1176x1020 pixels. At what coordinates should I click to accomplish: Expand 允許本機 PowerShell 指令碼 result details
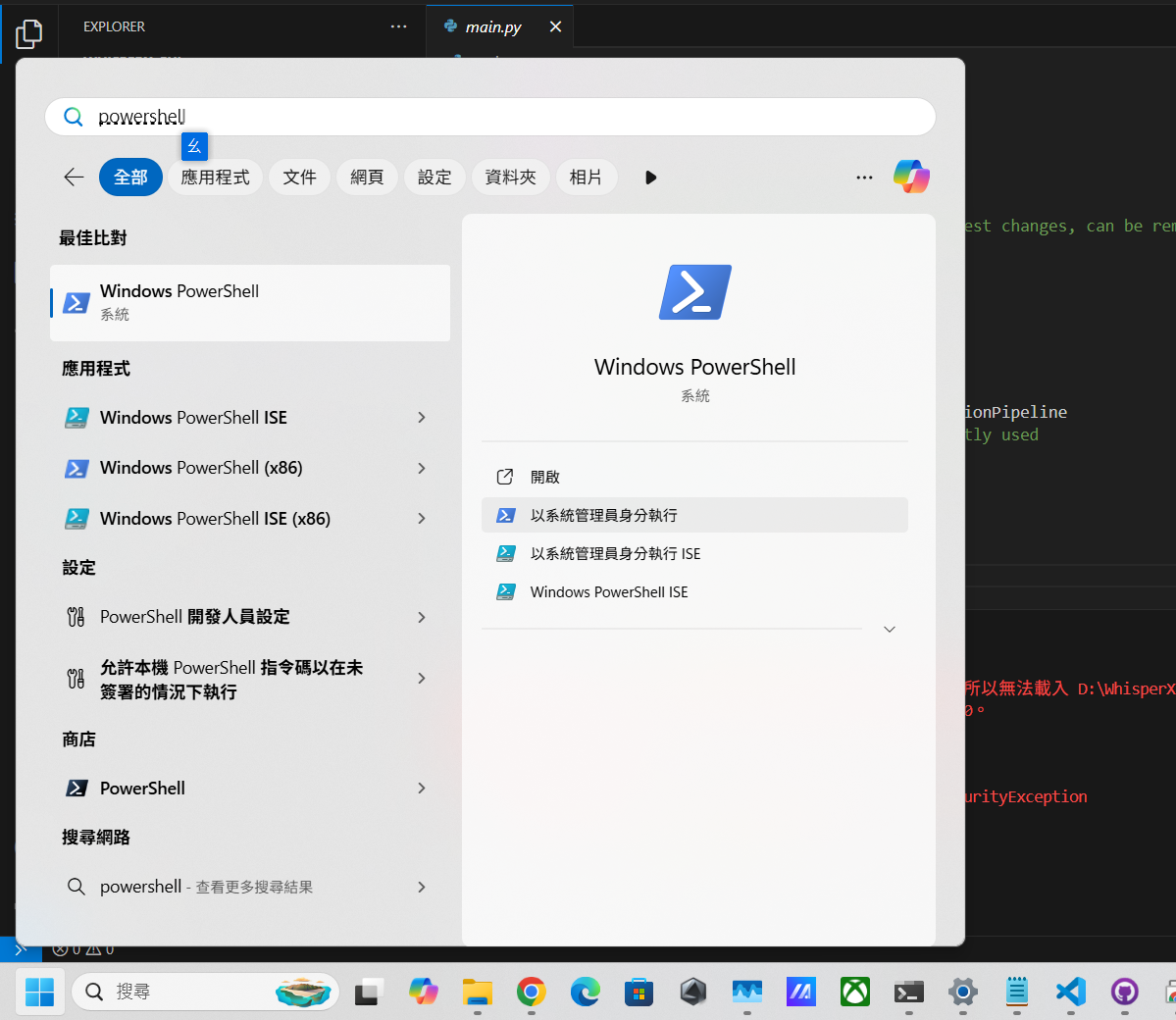[422, 679]
